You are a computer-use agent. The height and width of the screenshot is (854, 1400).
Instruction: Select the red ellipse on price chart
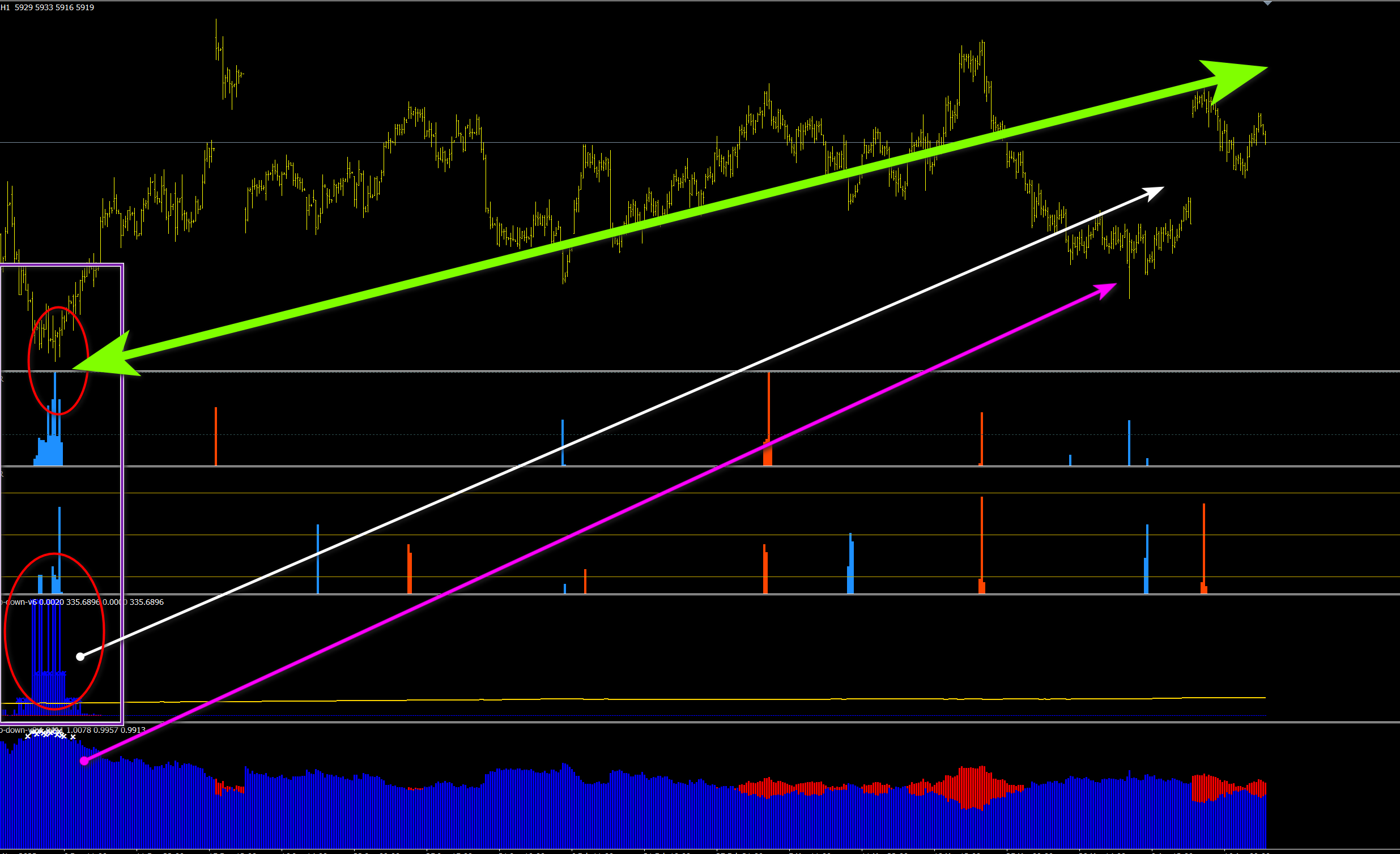[x=58, y=361]
